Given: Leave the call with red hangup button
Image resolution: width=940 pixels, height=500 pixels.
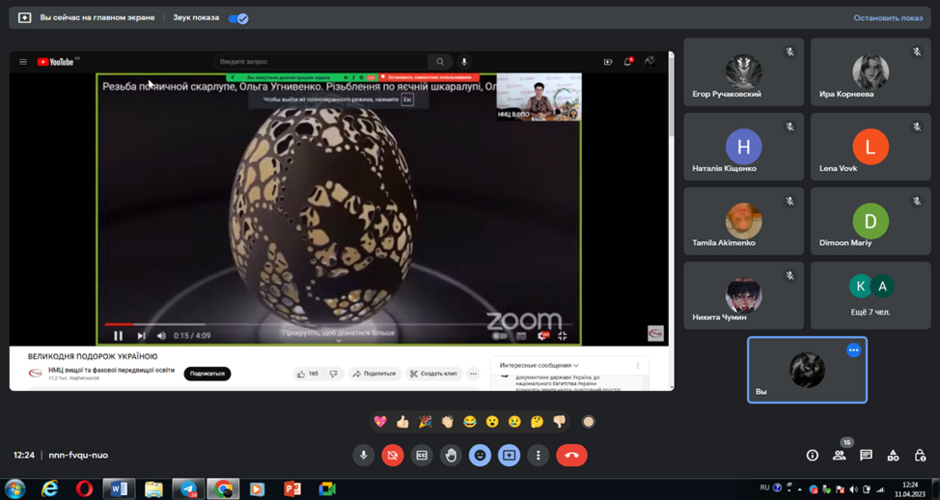Looking at the screenshot, I should click(572, 455).
